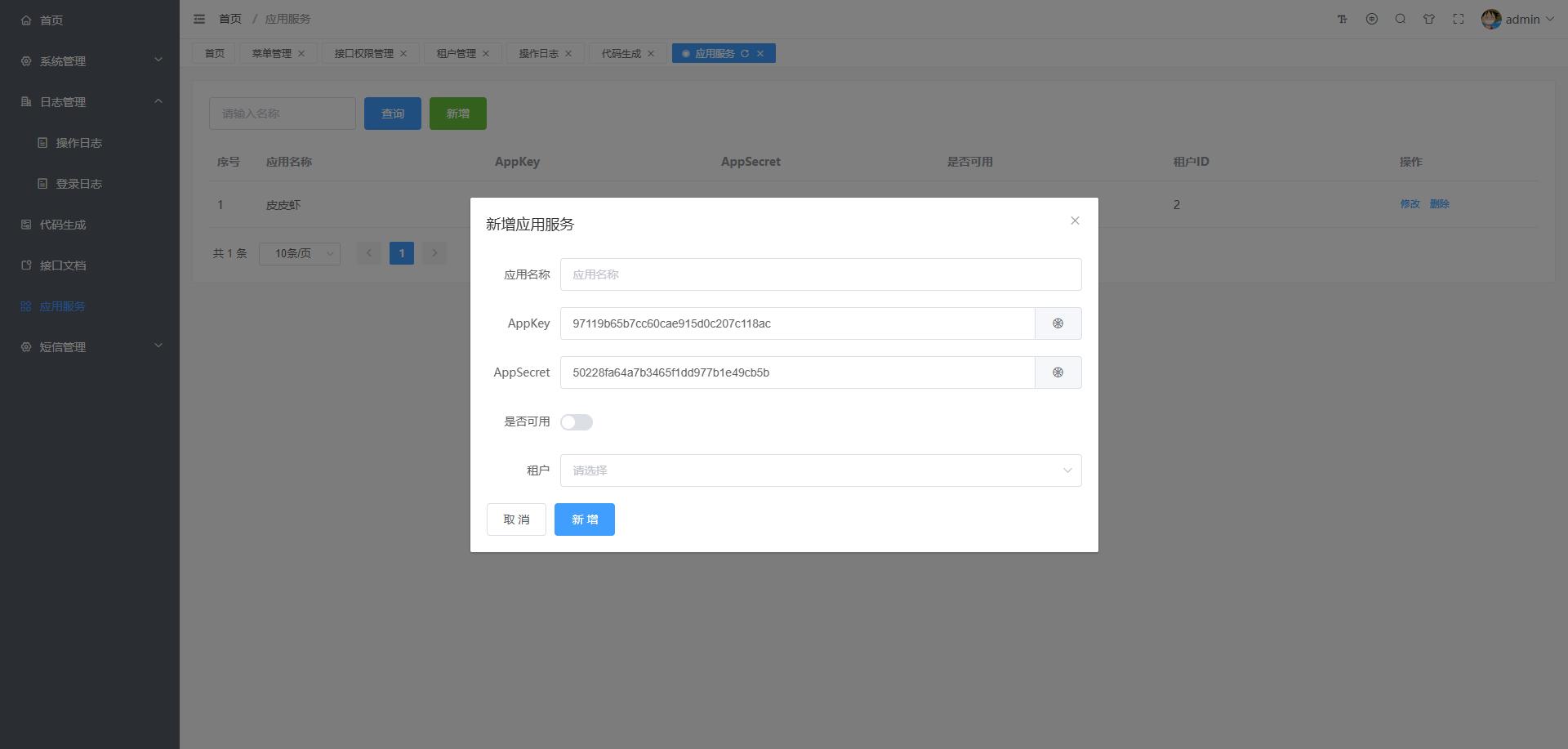Image resolution: width=1568 pixels, height=749 pixels.
Task: Click the 取消 button in dialog
Action: [x=516, y=519]
